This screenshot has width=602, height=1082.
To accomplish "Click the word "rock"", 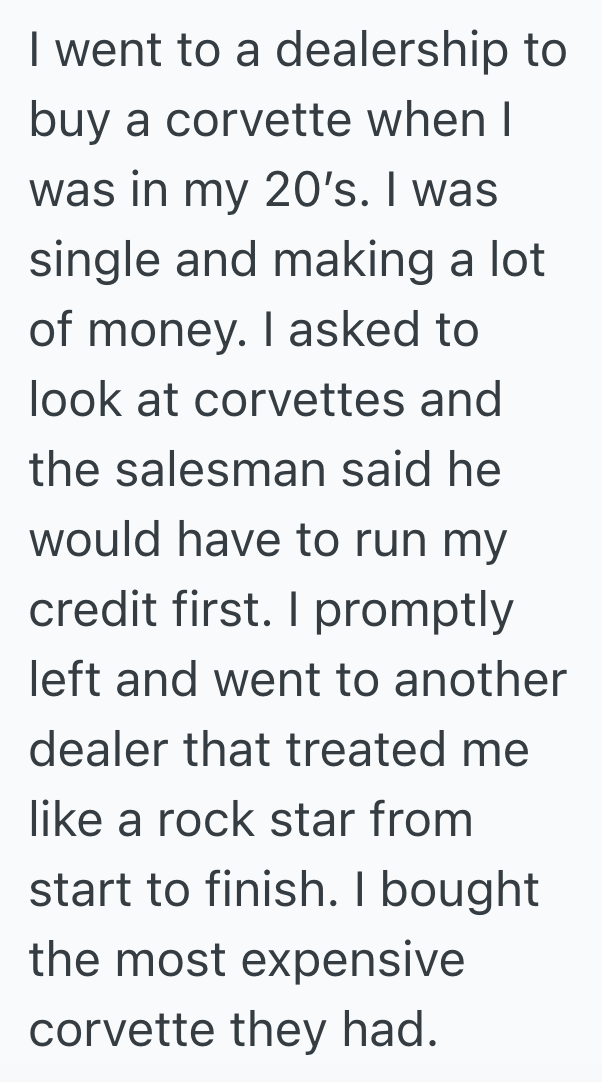I will pos(189,819).
